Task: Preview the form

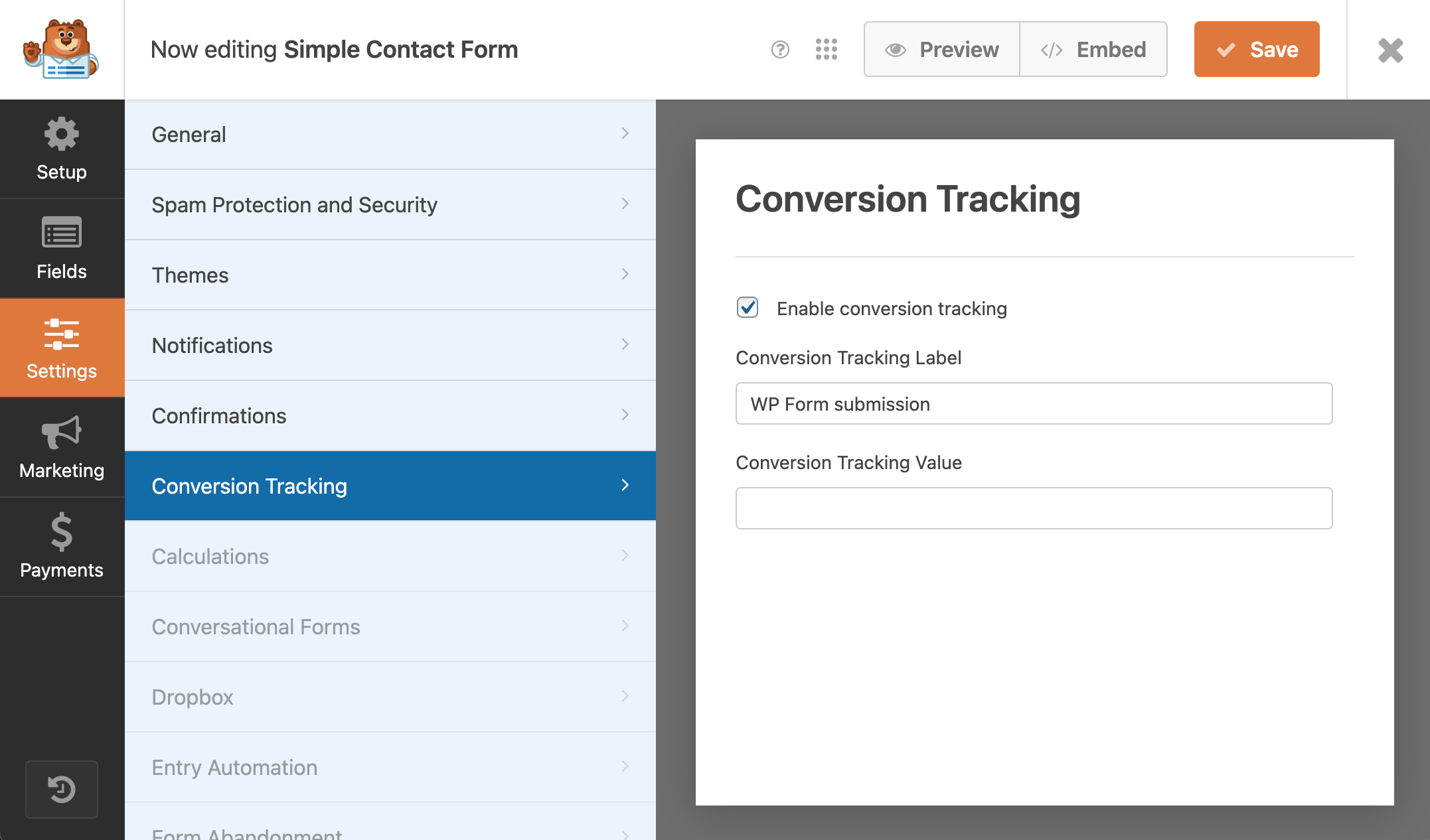Action: [x=941, y=49]
